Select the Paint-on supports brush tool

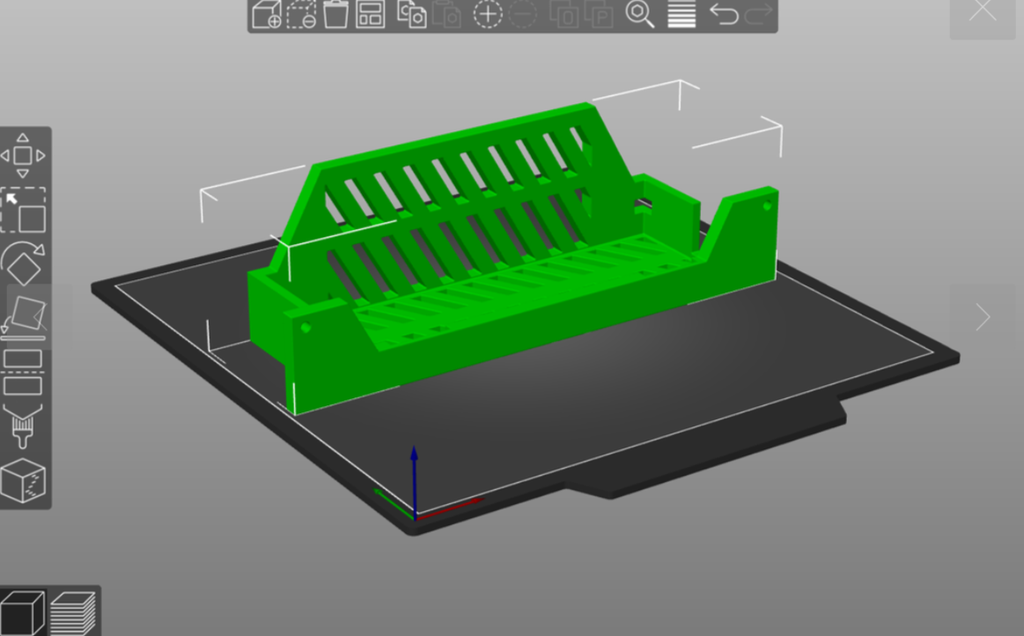[23, 426]
